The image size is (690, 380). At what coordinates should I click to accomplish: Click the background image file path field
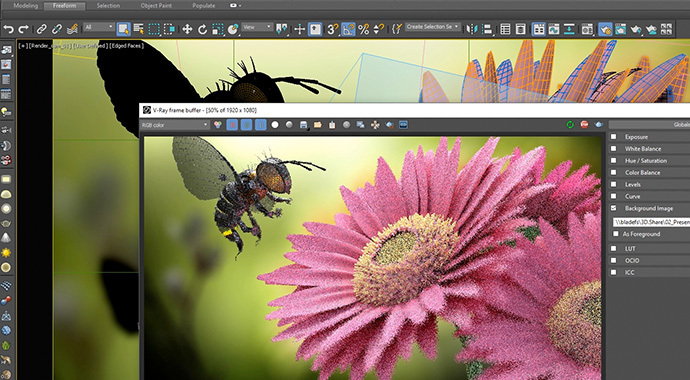pos(651,222)
